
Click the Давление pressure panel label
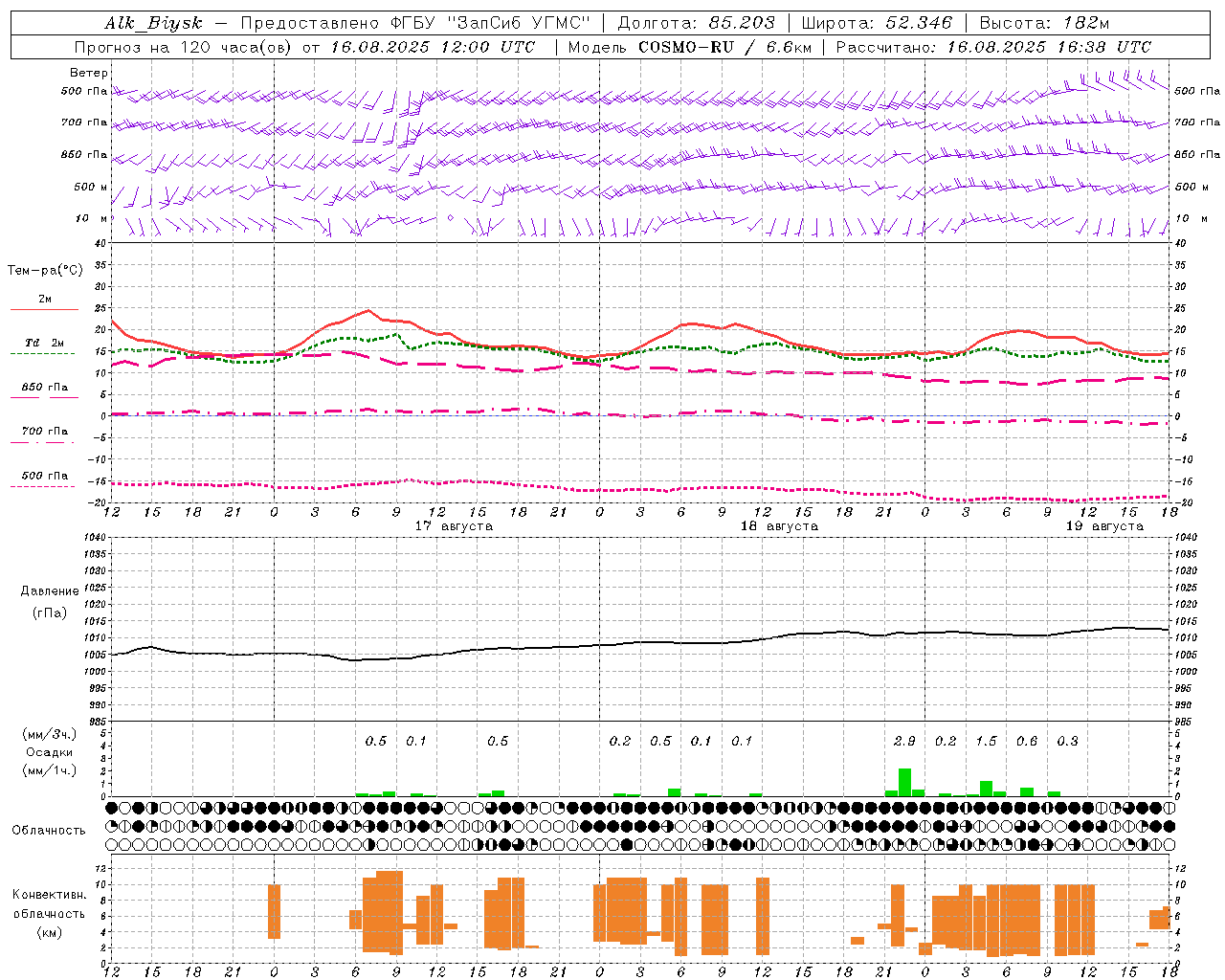pos(50,591)
